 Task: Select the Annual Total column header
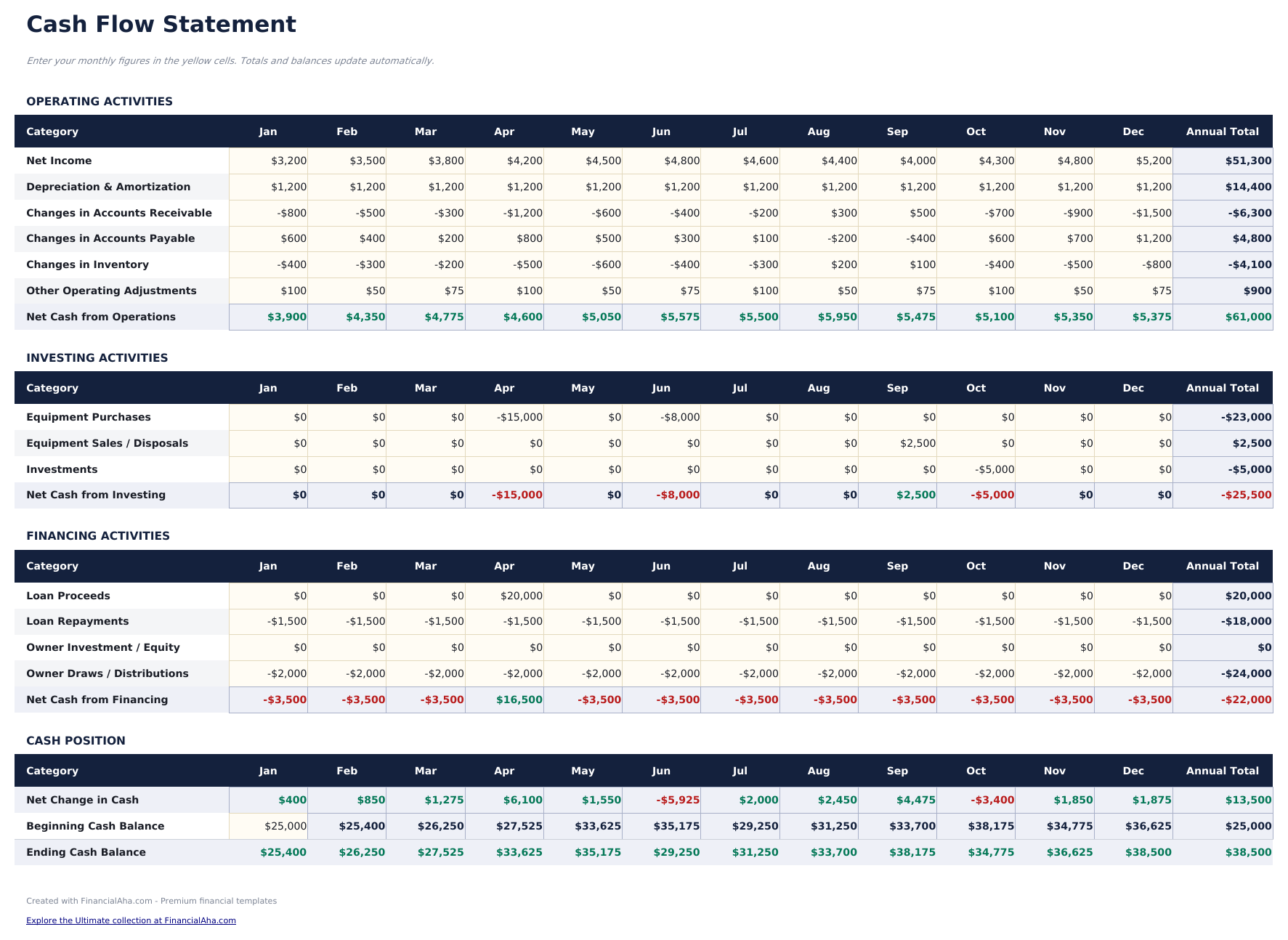coord(1223,131)
